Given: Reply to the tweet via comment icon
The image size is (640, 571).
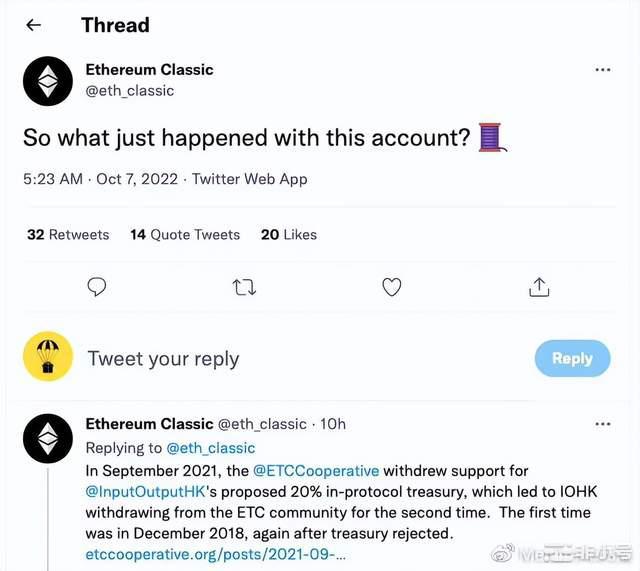Looking at the screenshot, I should pyautogui.click(x=97, y=287).
